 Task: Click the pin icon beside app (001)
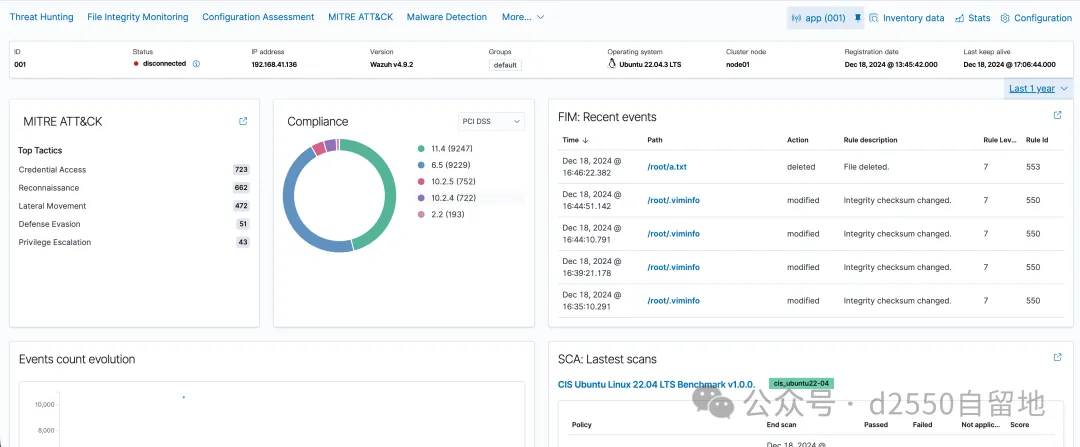coord(857,18)
